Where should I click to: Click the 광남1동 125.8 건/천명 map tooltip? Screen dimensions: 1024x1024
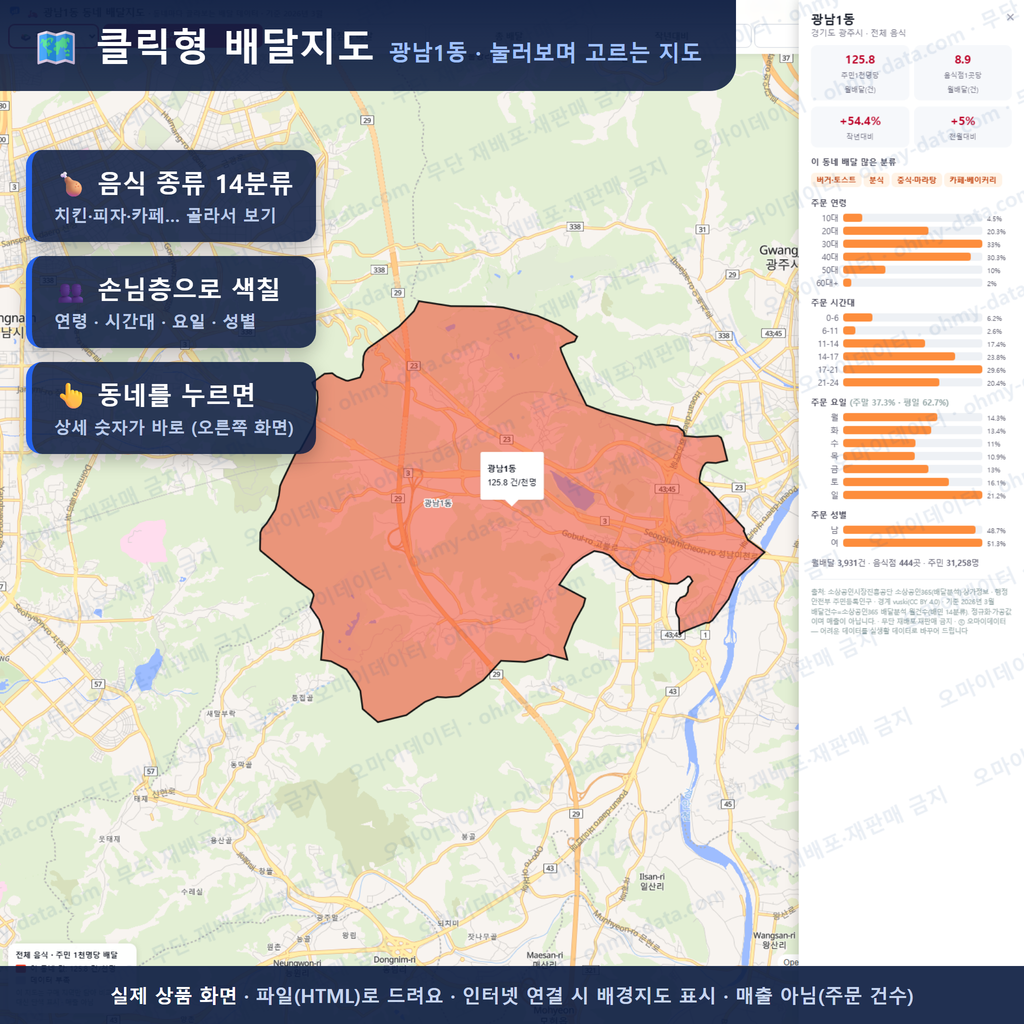[512, 475]
